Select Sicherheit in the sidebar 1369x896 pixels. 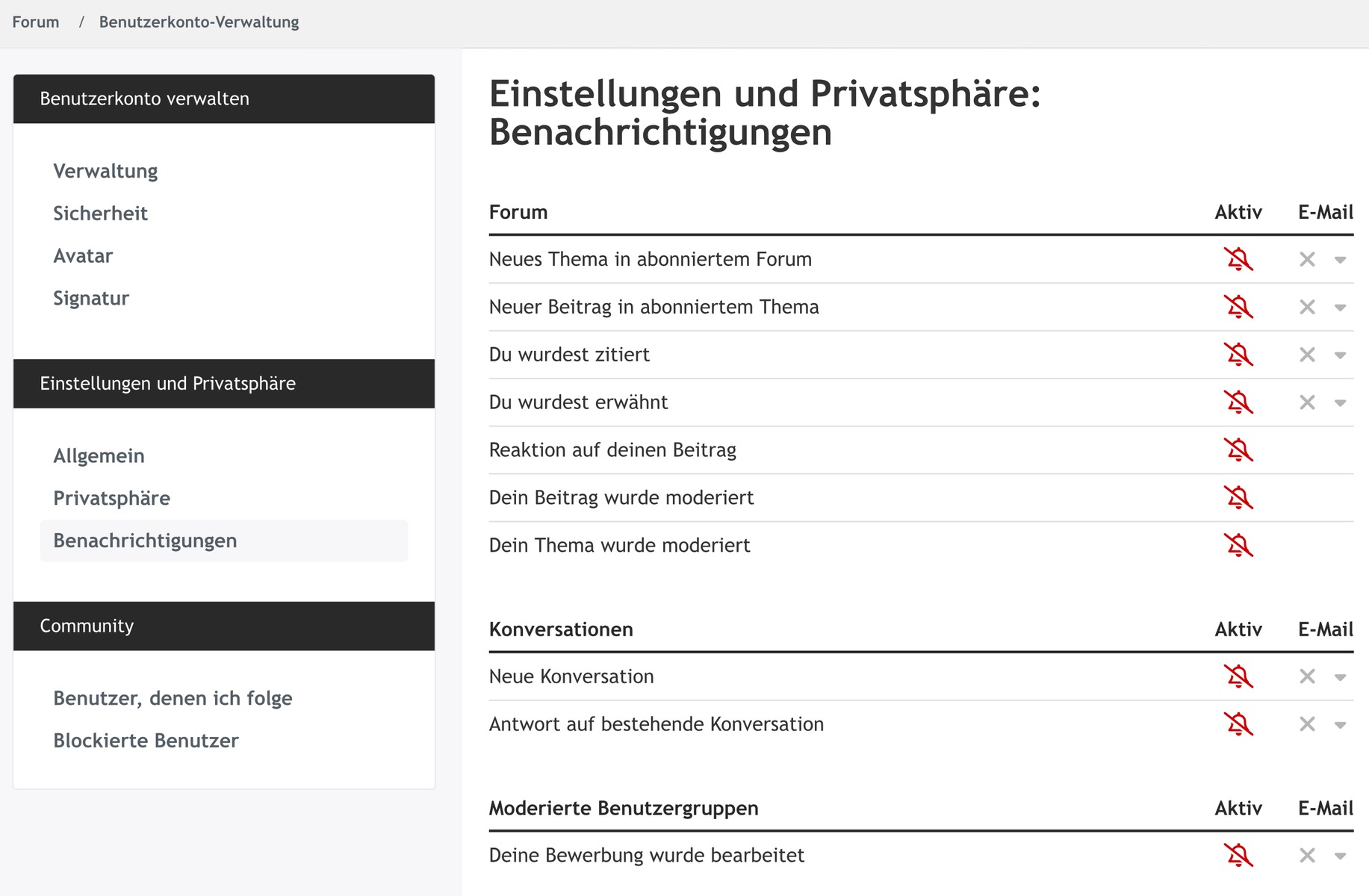(100, 214)
